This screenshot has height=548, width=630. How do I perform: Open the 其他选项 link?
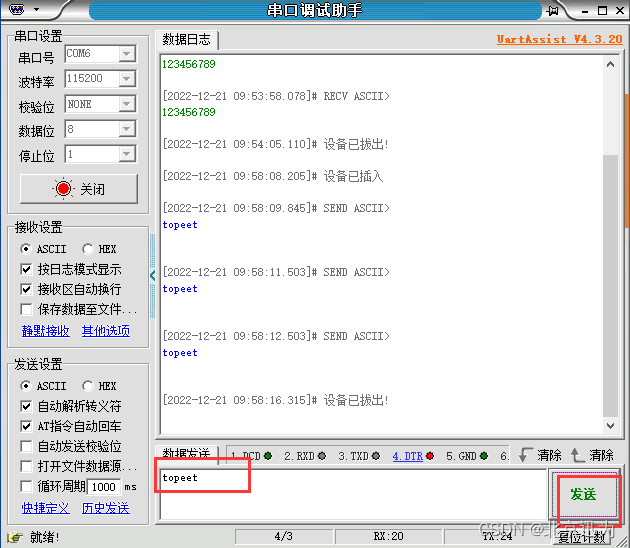click(106, 331)
